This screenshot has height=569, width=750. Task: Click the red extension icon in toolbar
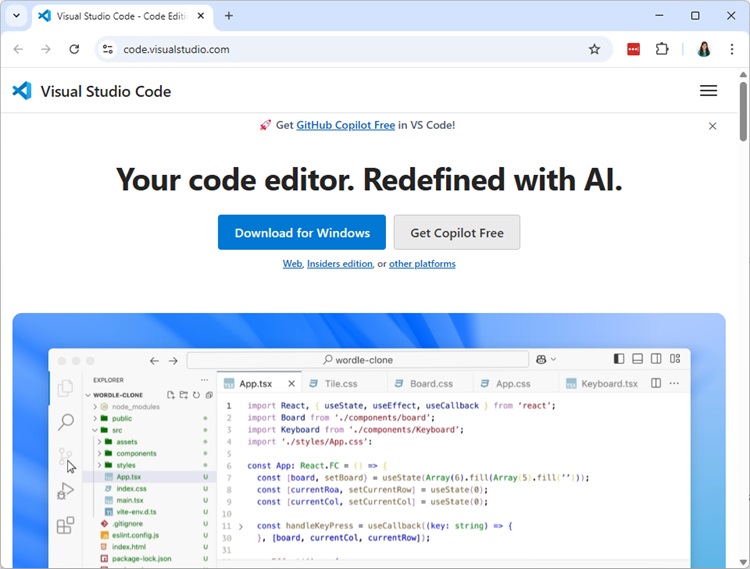point(633,49)
